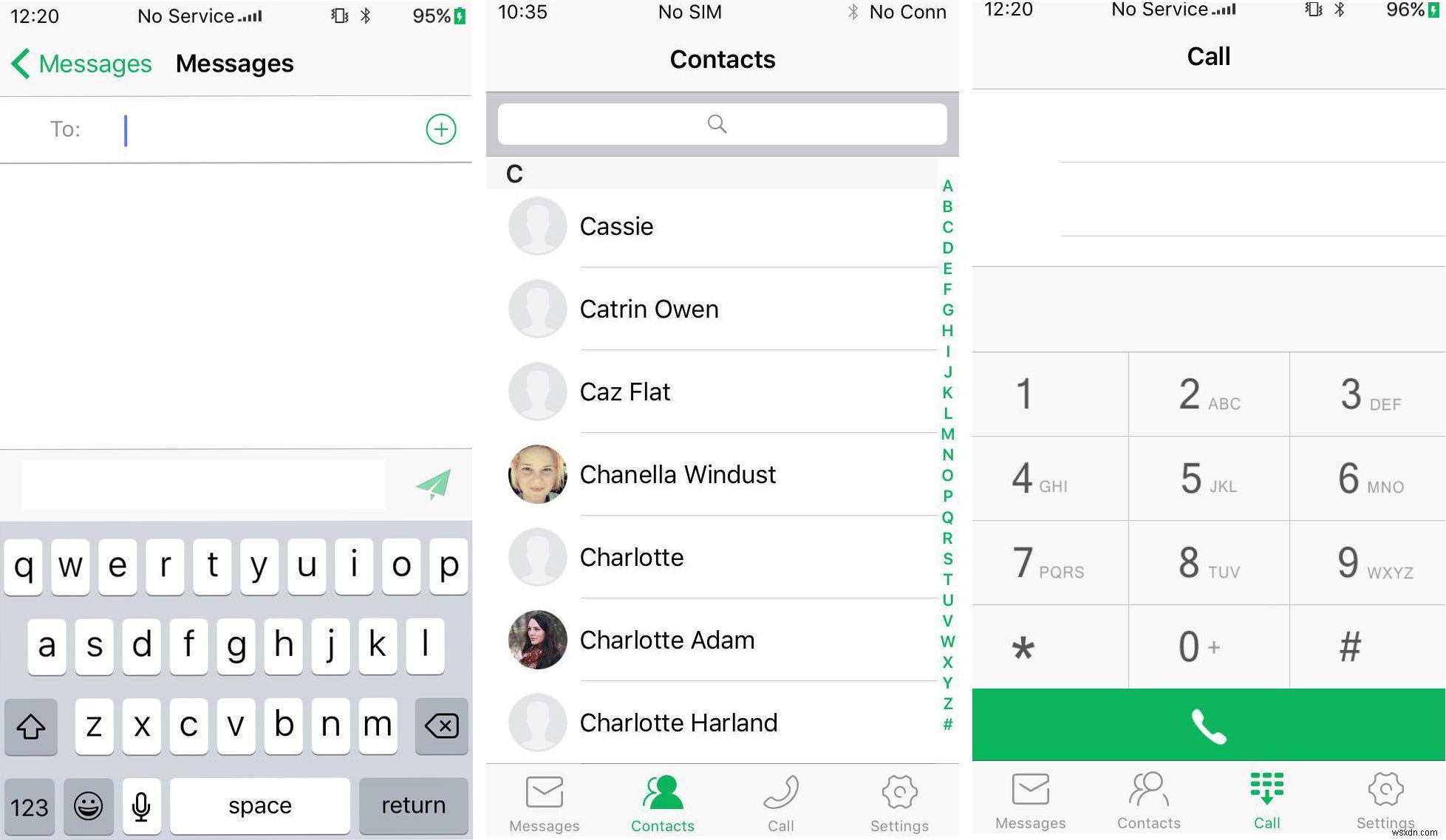The image size is (1446, 840).
Task: Tap the alphabetical index letter C
Action: click(948, 225)
